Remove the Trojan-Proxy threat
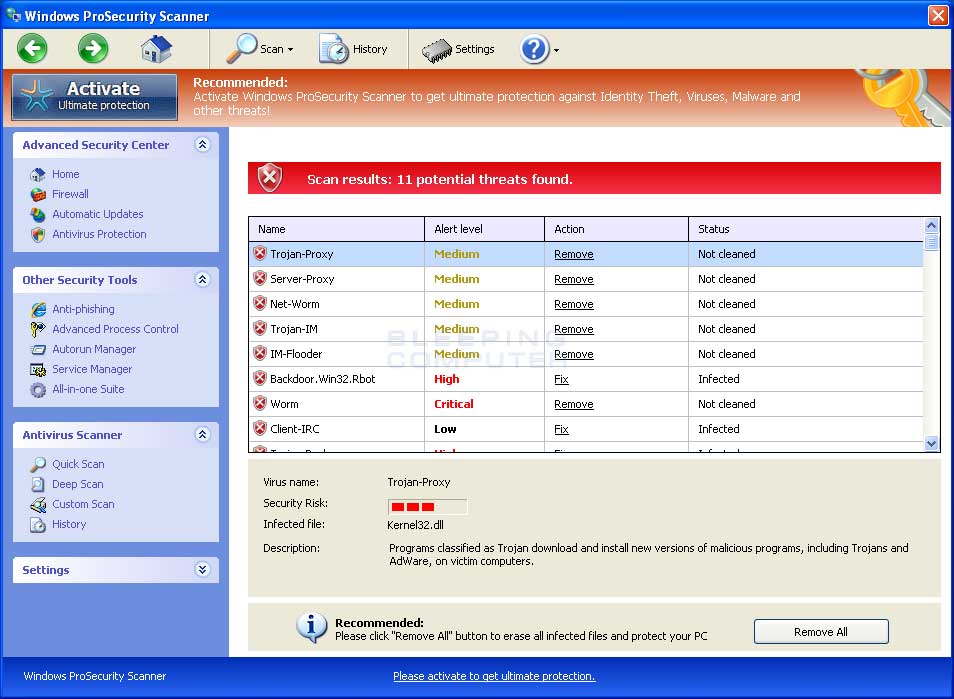 point(573,254)
